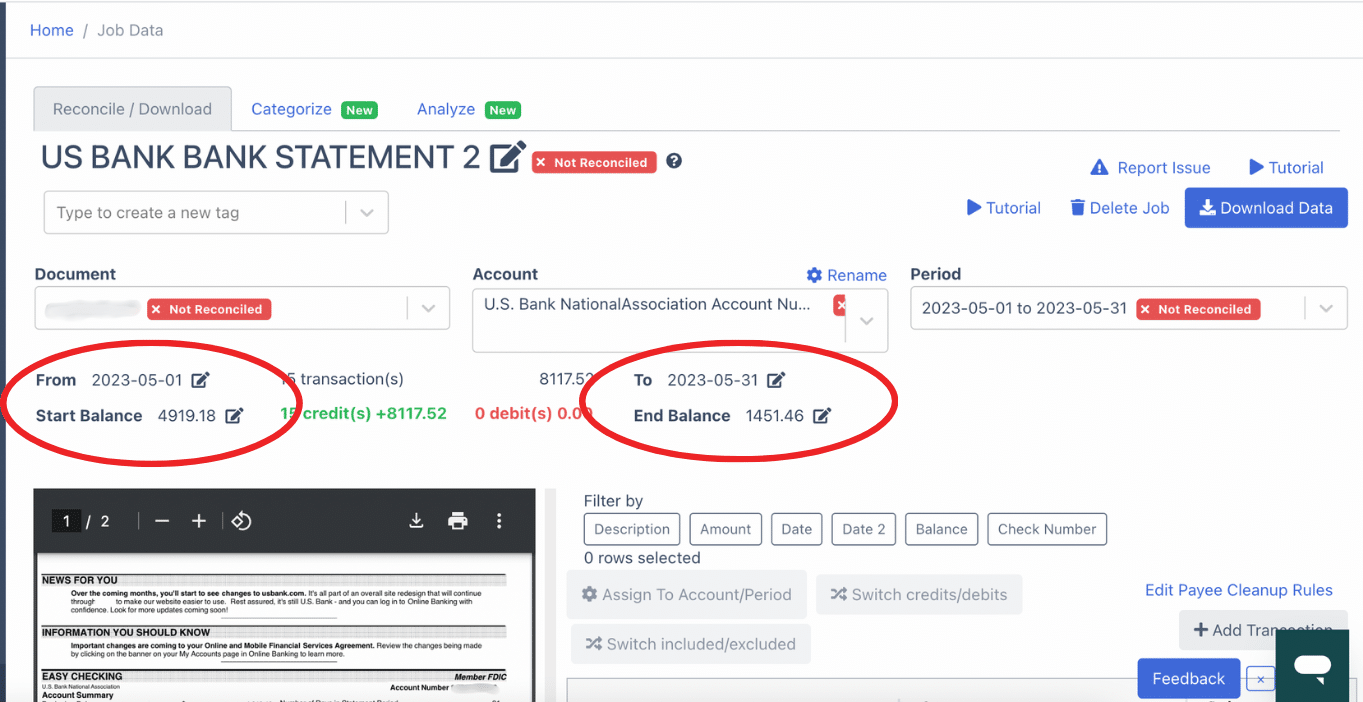
Task: Filter by Balance
Action: click(942, 529)
